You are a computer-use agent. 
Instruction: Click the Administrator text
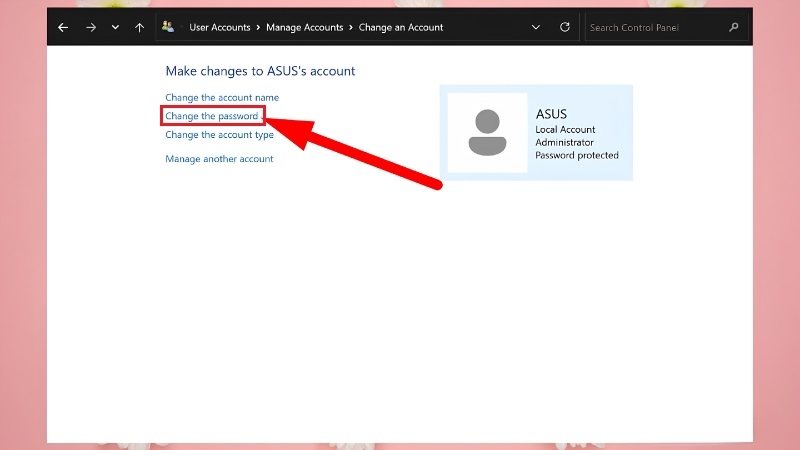pyautogui.click(x=564, y=142)
